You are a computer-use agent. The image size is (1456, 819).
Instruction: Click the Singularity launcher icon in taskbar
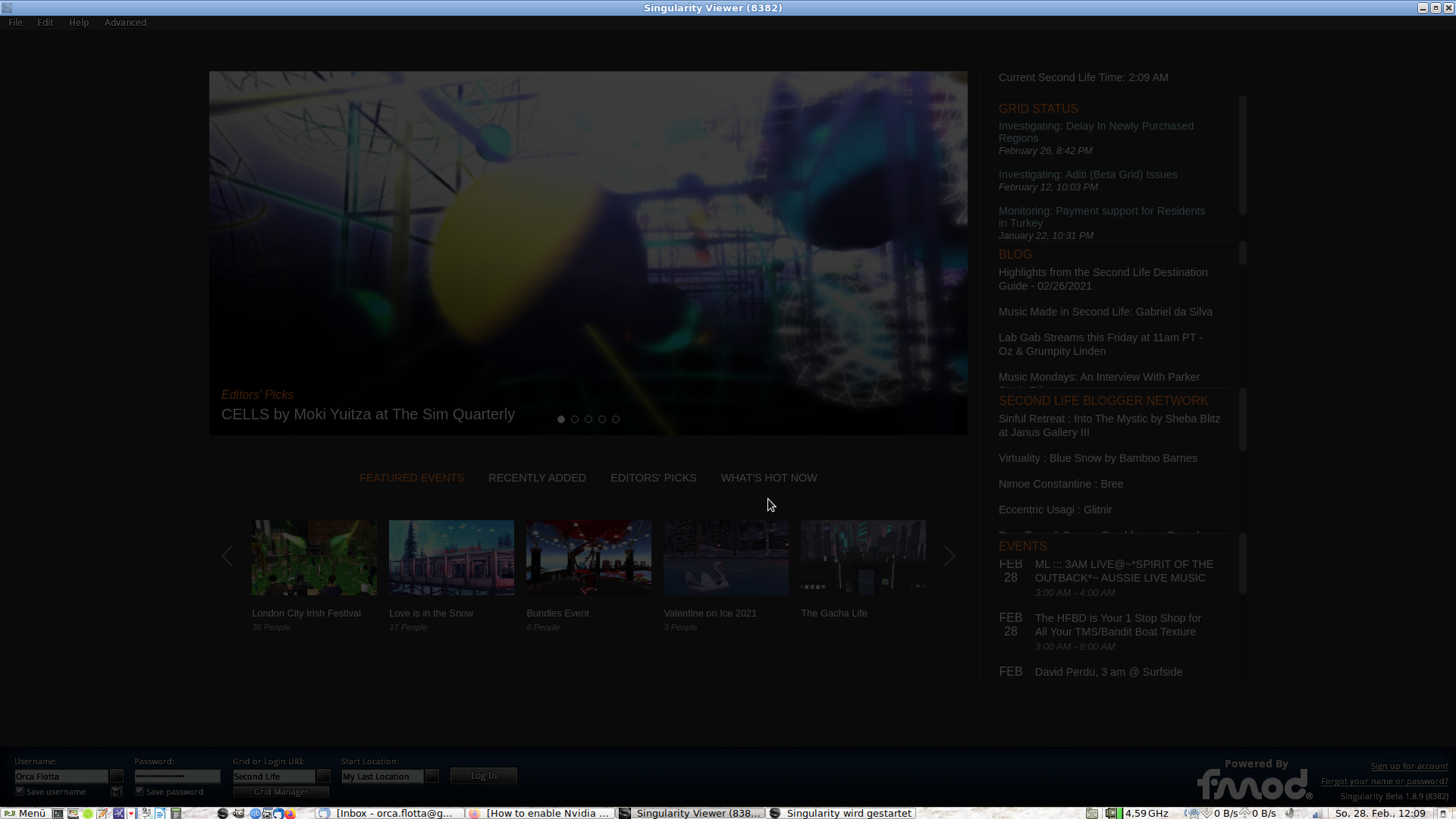pos(222,813)
